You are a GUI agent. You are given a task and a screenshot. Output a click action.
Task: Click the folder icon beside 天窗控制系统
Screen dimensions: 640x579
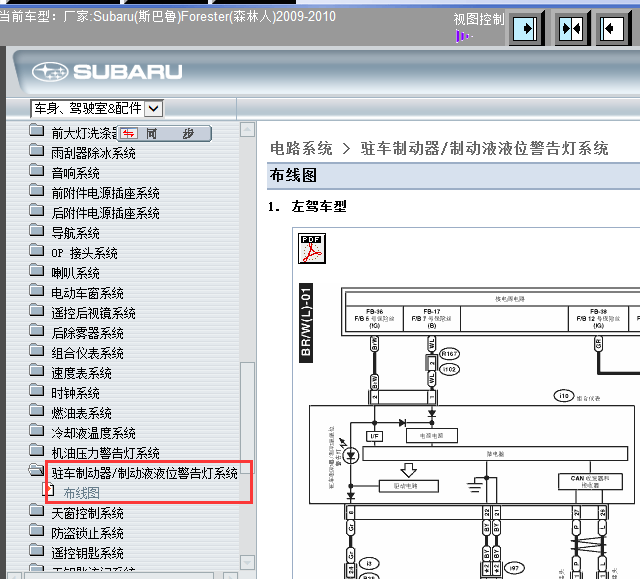coord(37,510)
